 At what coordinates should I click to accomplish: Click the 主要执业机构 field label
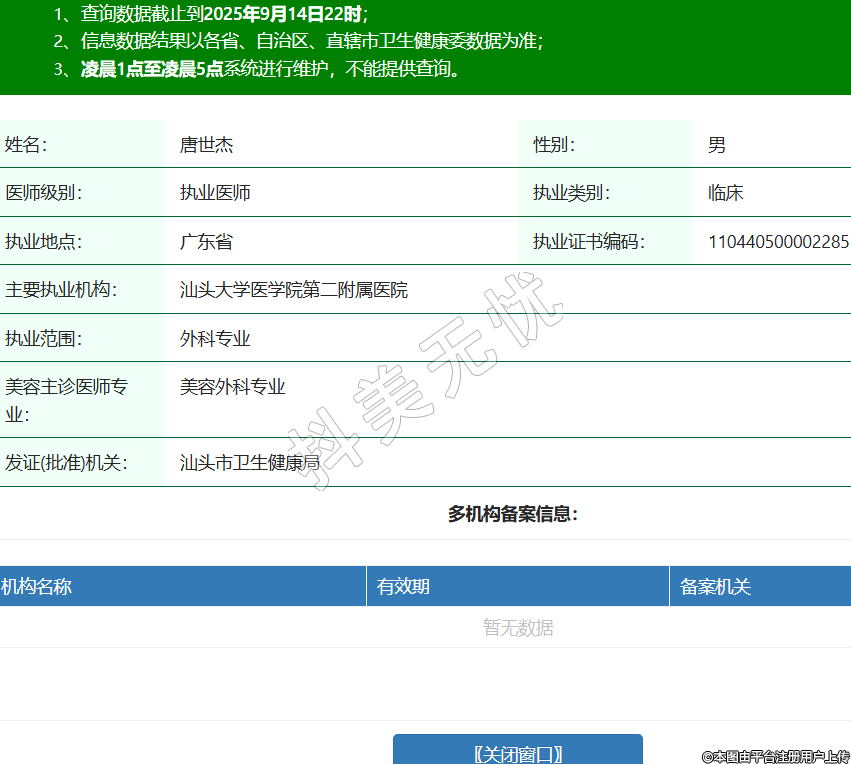pos(60,290)
